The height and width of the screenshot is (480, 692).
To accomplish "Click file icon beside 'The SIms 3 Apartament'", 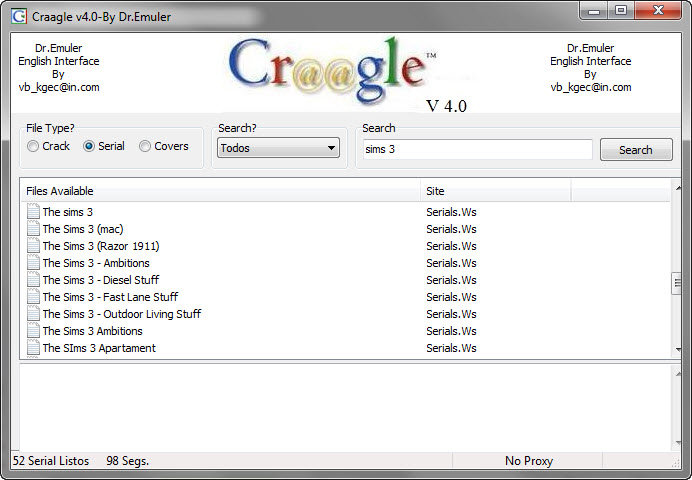I will tap(33, 348).
